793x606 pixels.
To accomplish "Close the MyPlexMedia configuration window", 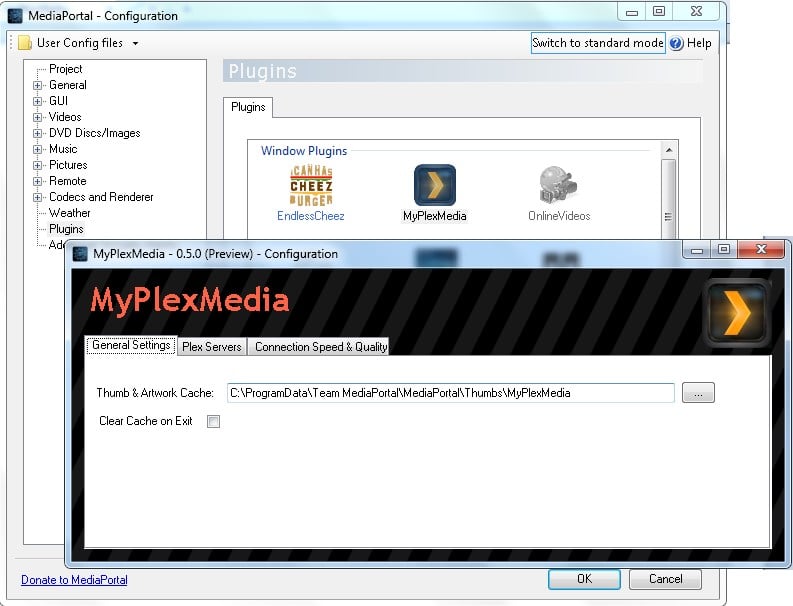I will click(x=761, y=249).
